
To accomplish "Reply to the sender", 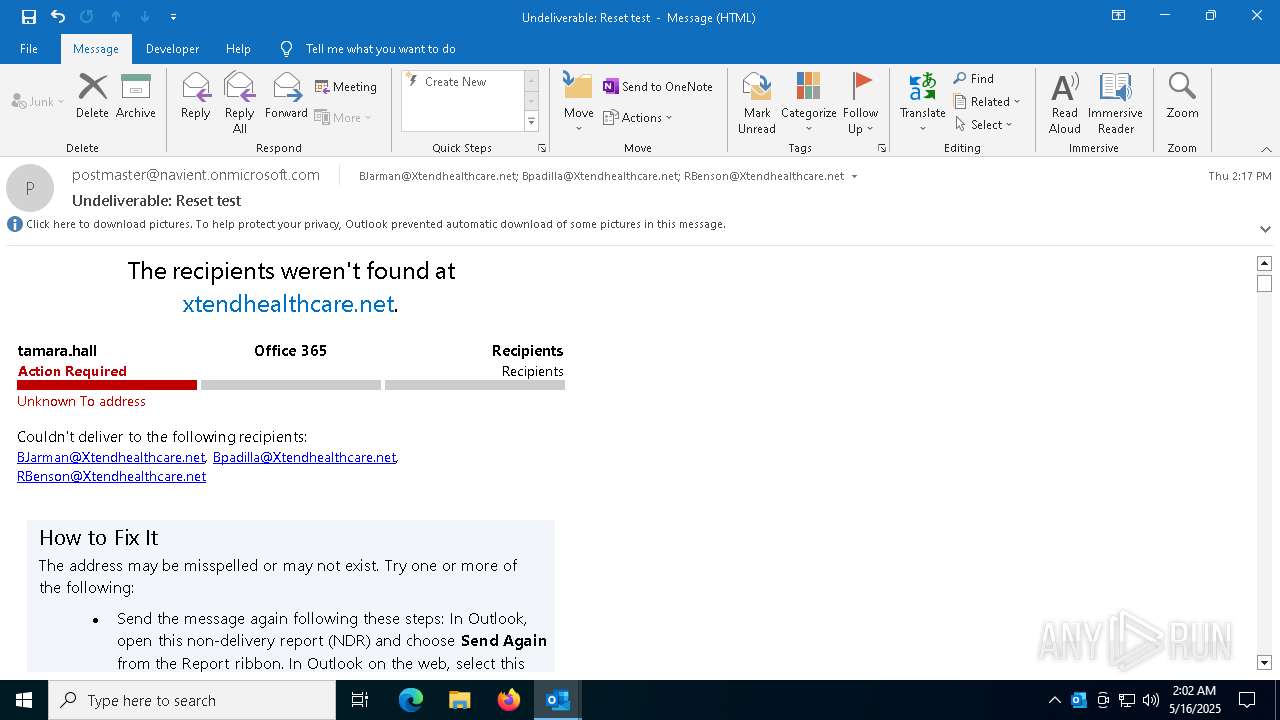I will point(196,96).
